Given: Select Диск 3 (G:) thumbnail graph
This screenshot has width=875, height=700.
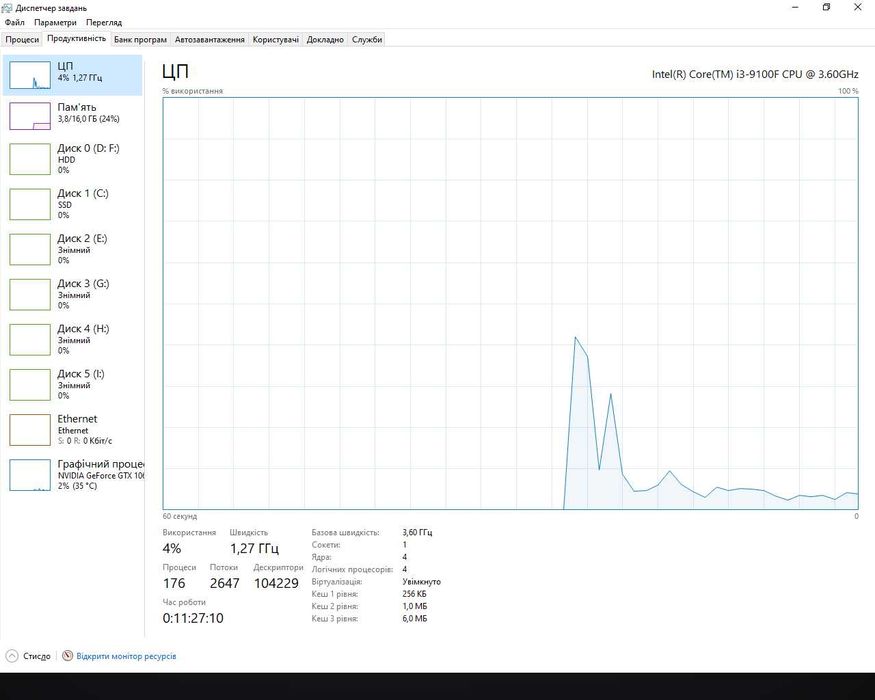Looking at the screenshot, I should tap(30, 294).
